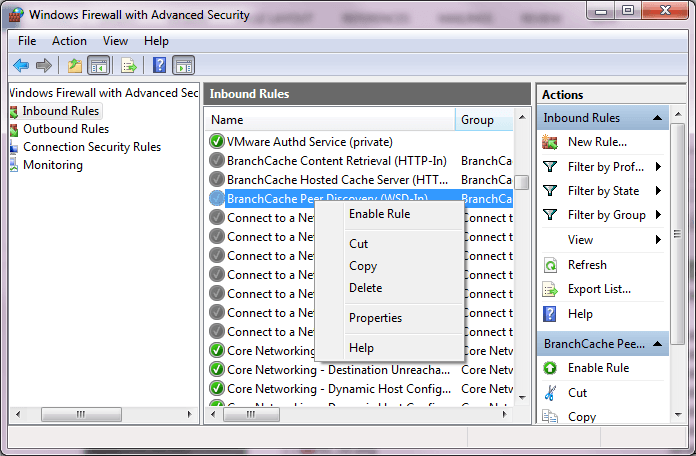Collapse the Inbound Rules section in Actions

(657, 118)
